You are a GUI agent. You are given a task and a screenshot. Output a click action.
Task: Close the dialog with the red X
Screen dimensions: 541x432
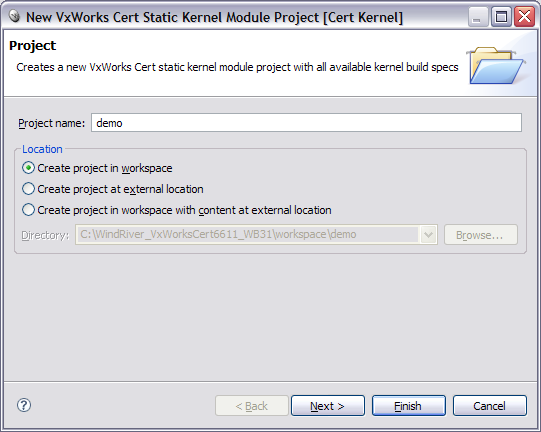pyautogui.click(x=524, y=17)
